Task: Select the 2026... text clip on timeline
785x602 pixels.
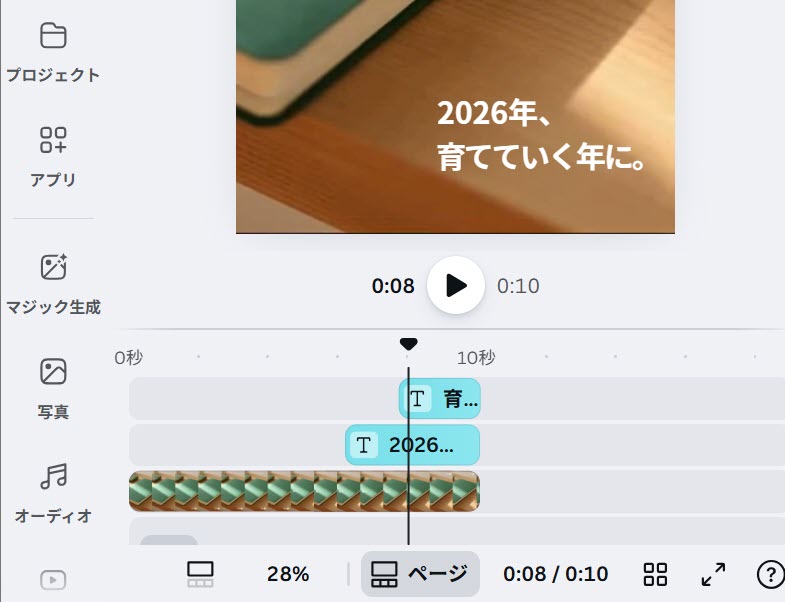Action: click(x=413, y=445)
